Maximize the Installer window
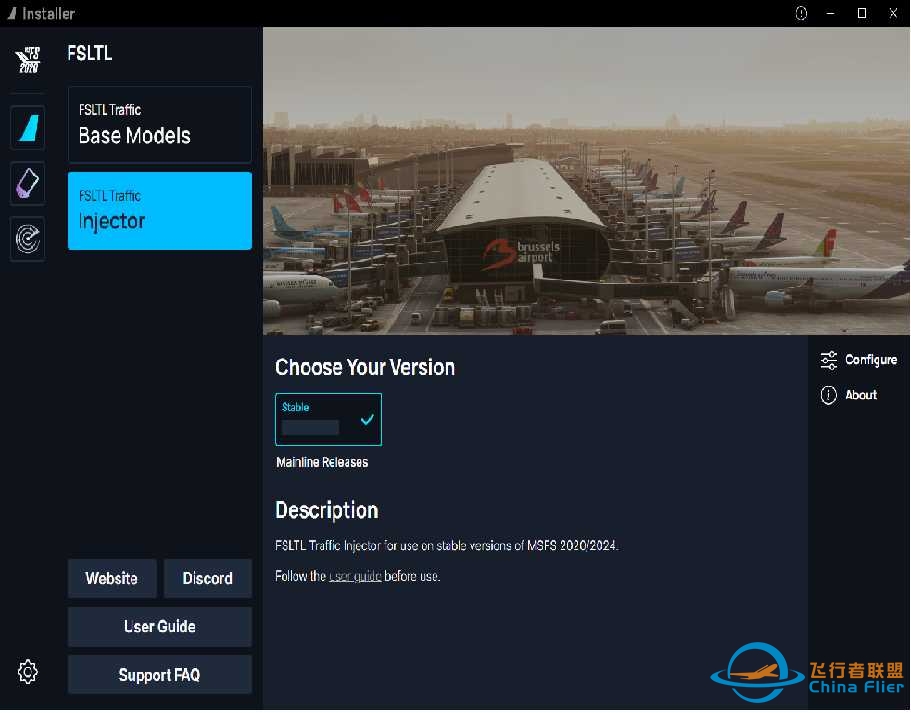911x713 pixels. point(862,13)
